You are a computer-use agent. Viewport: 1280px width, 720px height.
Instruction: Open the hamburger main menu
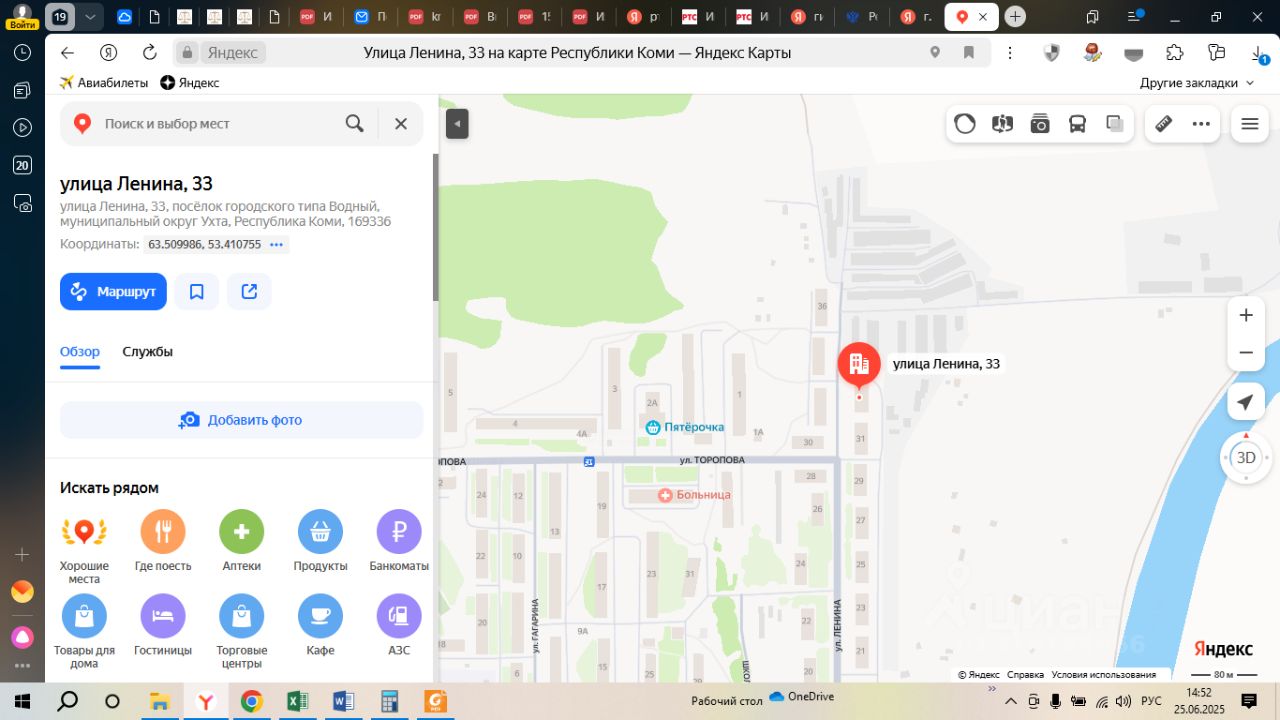point(1249,124)
